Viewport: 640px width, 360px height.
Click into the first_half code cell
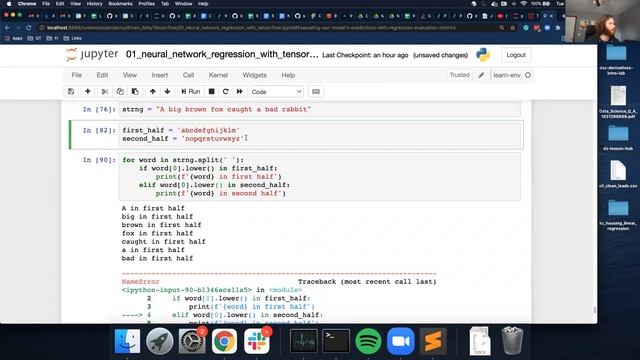320,135
